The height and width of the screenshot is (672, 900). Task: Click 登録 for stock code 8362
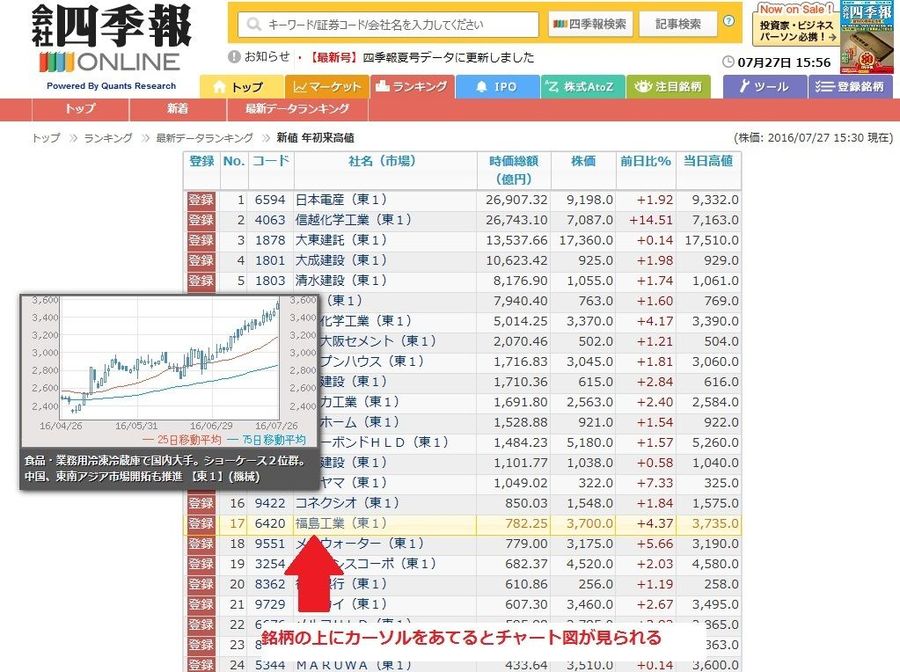point(201,584)
